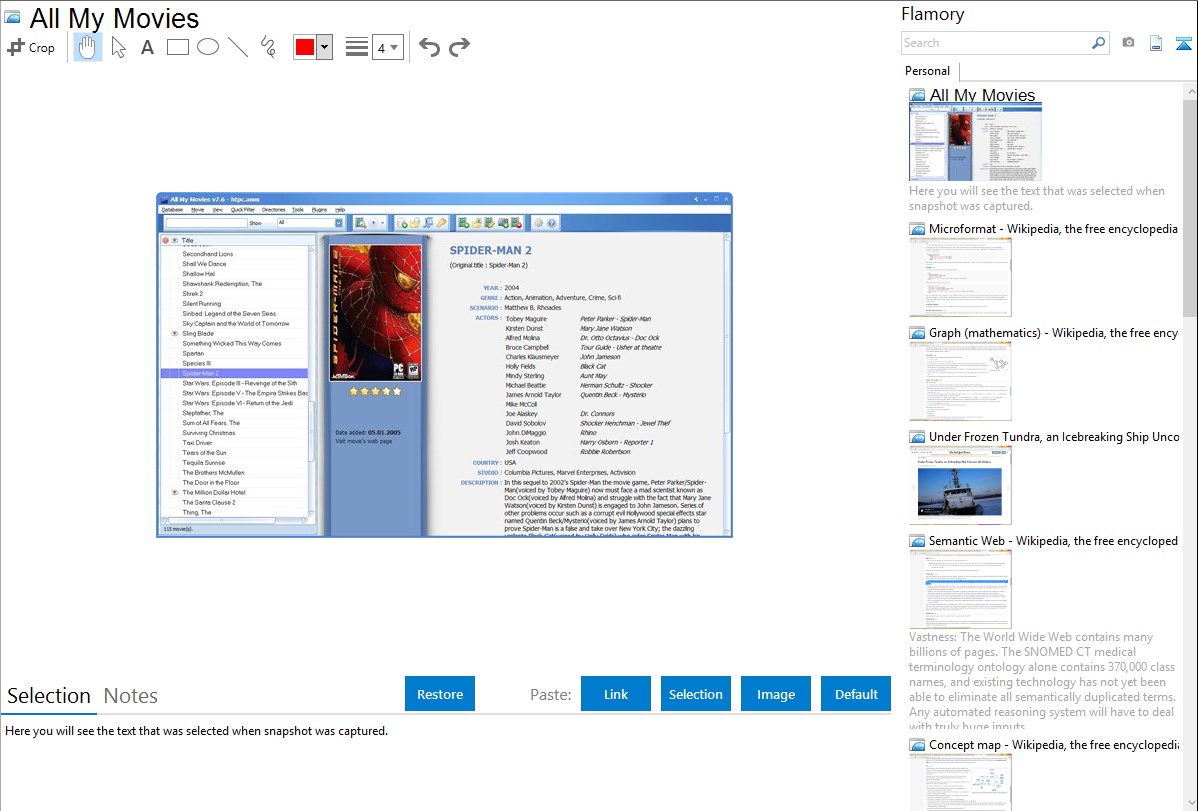Image resolution: width=1198 pixels, height=811 pixels.
Task: Click the icon beside Graph (mathematics) entry
Action: 917,333
